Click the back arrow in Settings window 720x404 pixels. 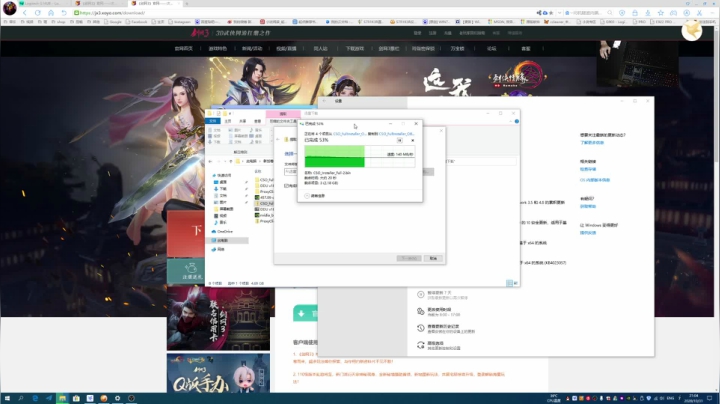[x=324, y=101]
